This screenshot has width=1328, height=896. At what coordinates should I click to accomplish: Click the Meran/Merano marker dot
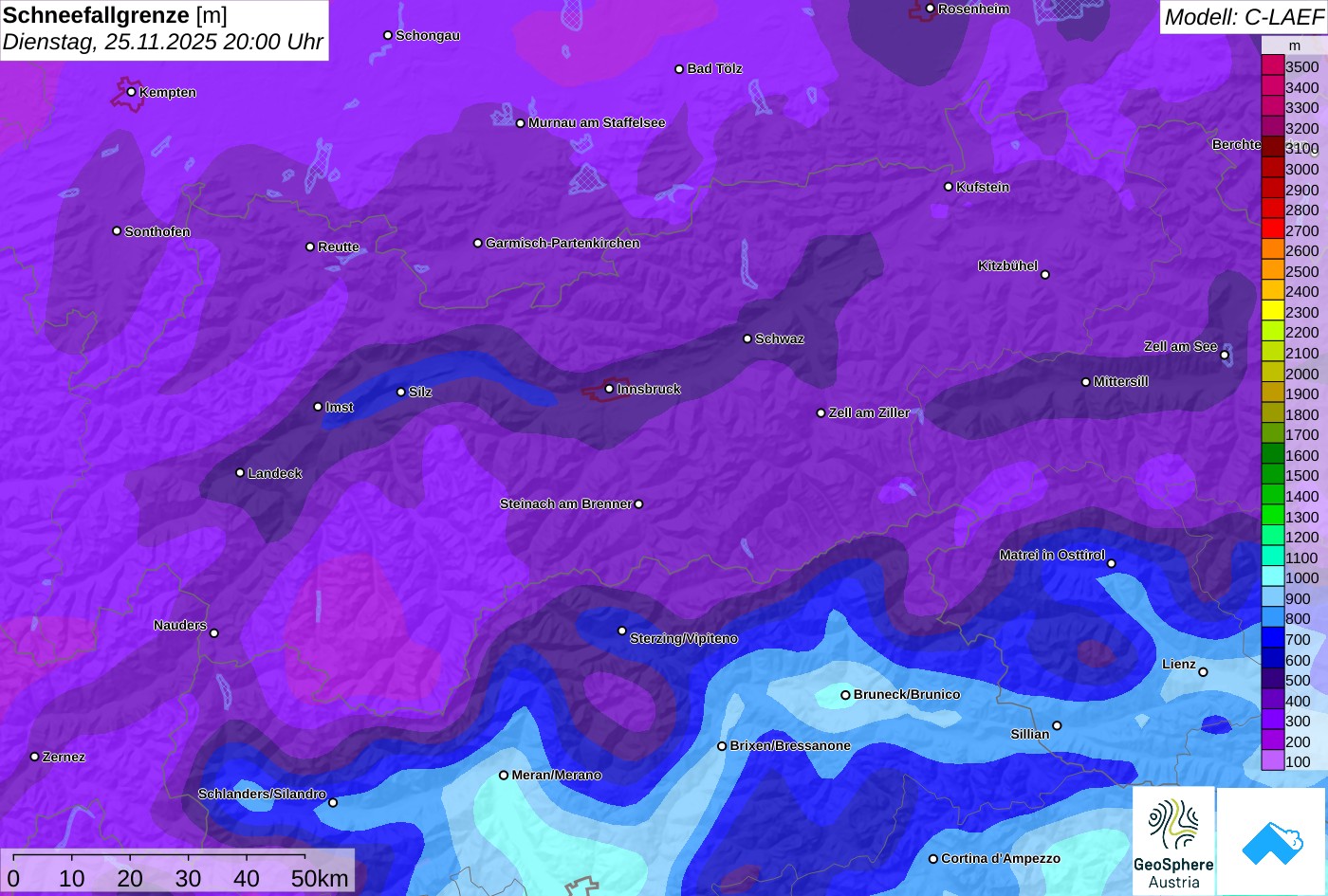(504, 776)
